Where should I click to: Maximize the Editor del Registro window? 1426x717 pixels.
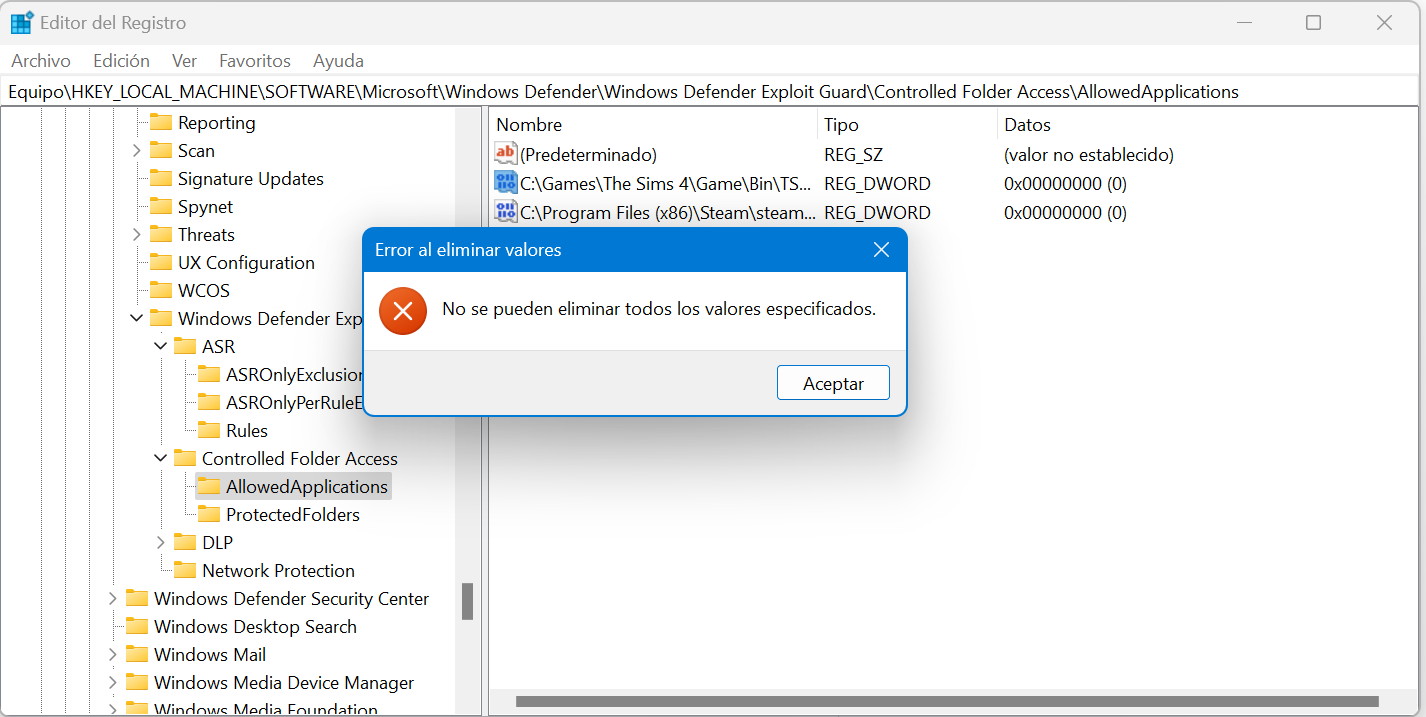tap(1313, 23)
